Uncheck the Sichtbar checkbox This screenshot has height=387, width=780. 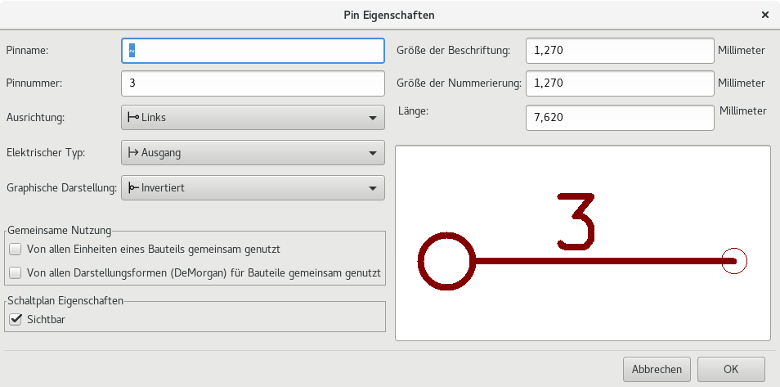(15, 319)
